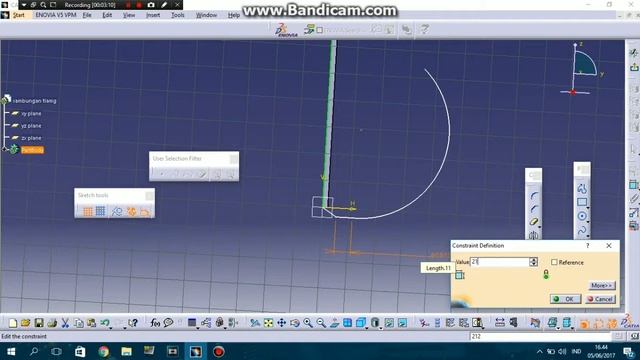Open the File menu
The image size is (640, 360).
(x=87, y=15)
